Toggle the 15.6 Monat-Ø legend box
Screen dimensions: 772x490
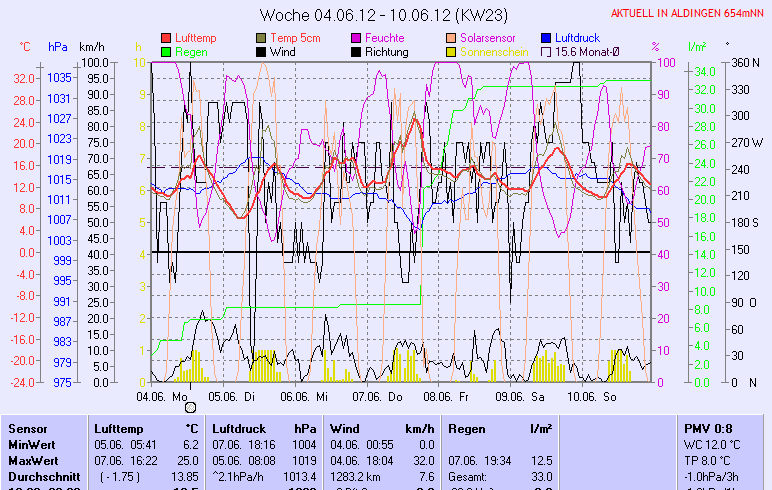(x=547, y=51)
